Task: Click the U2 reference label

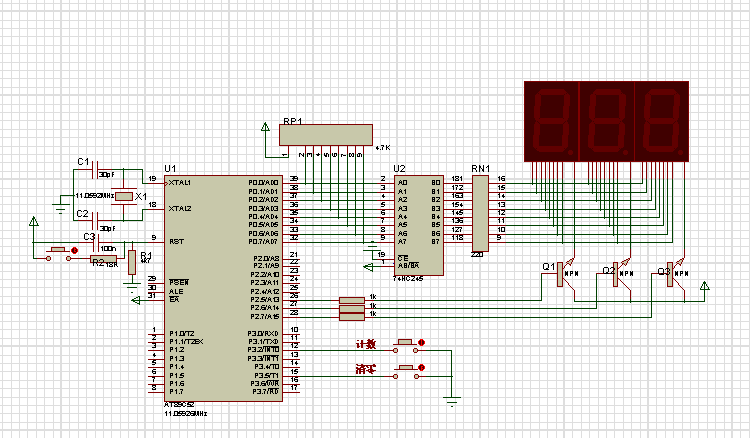Action: [x=399, y=168]
